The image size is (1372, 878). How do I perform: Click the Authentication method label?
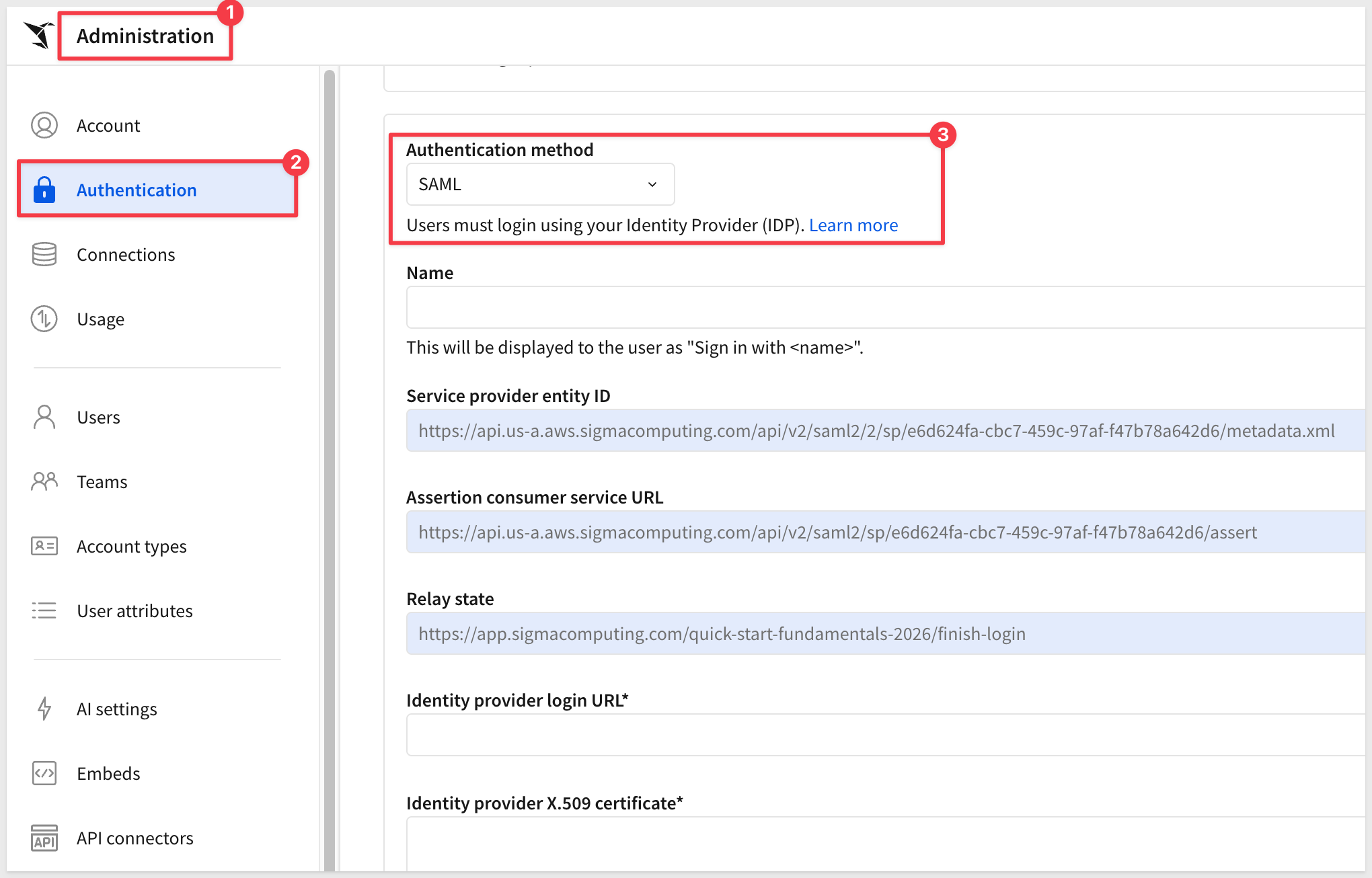click(500, 150)
